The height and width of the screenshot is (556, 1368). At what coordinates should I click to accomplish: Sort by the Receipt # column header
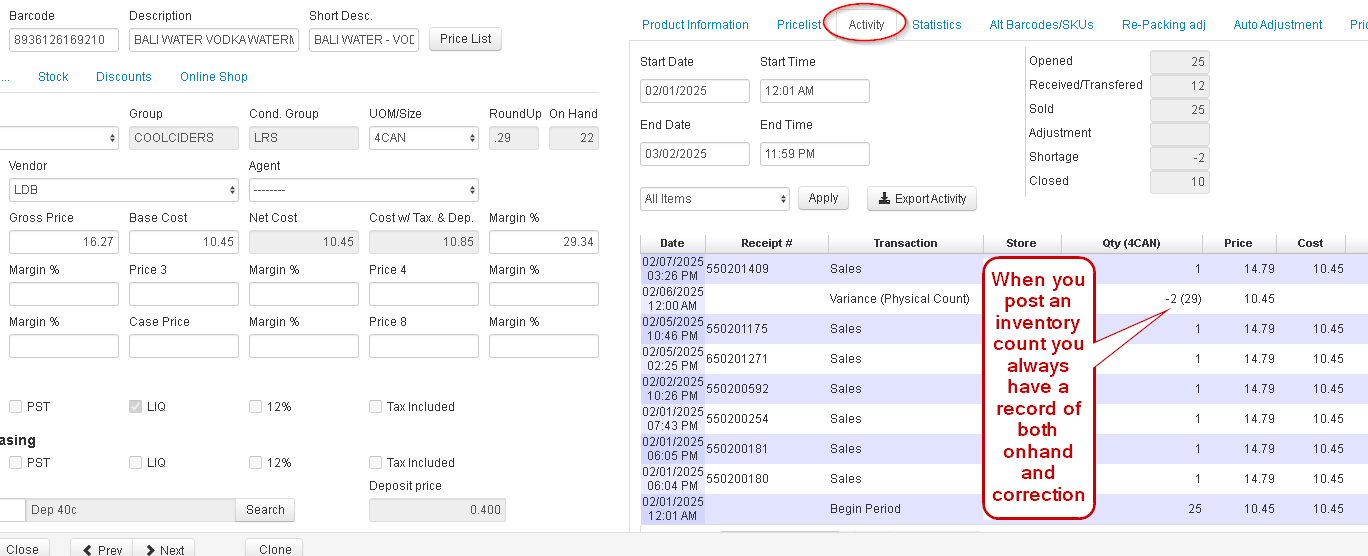tap(767, 243)
